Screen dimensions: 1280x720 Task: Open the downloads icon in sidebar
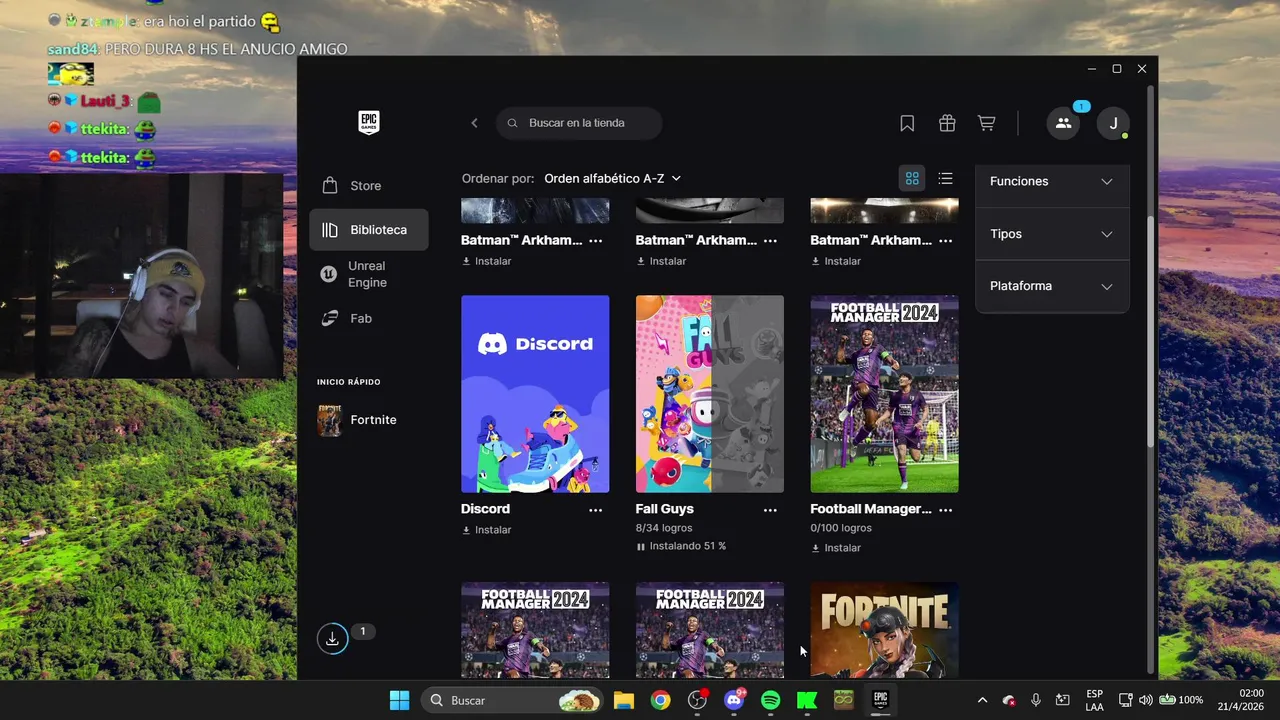tap(332, 638)
